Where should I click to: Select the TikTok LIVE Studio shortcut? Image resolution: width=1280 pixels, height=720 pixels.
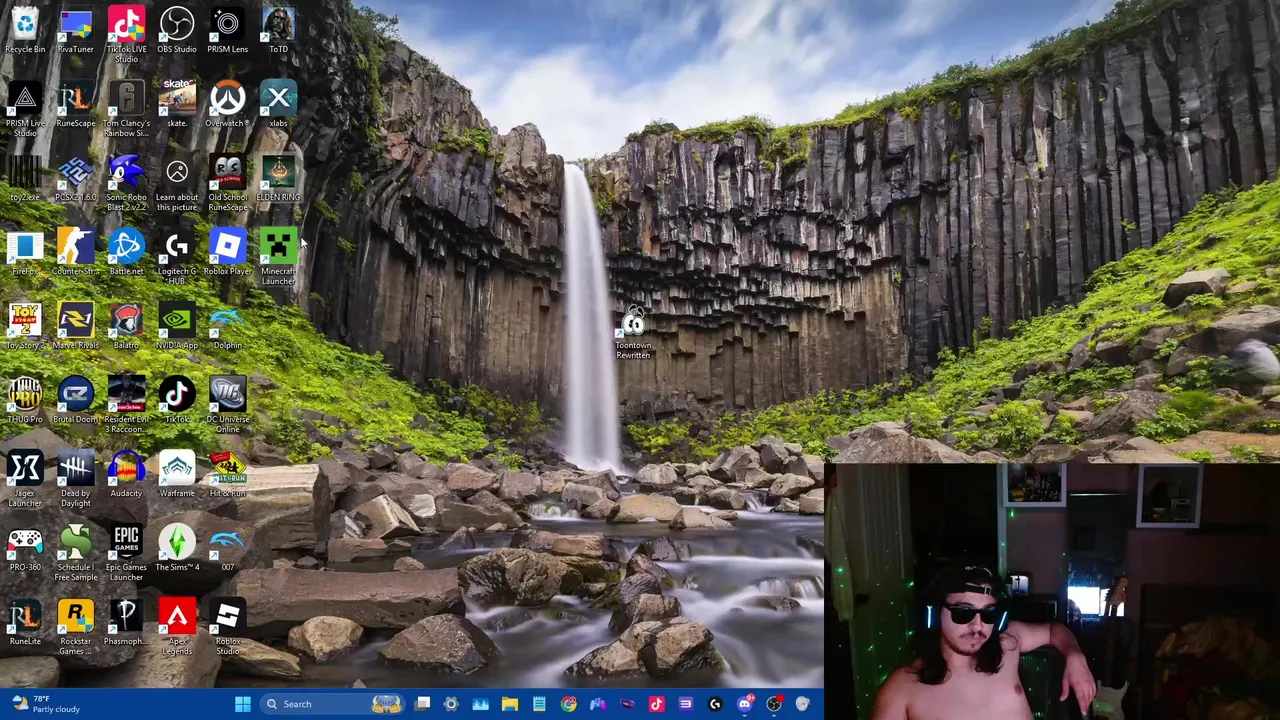click(126, 35)
